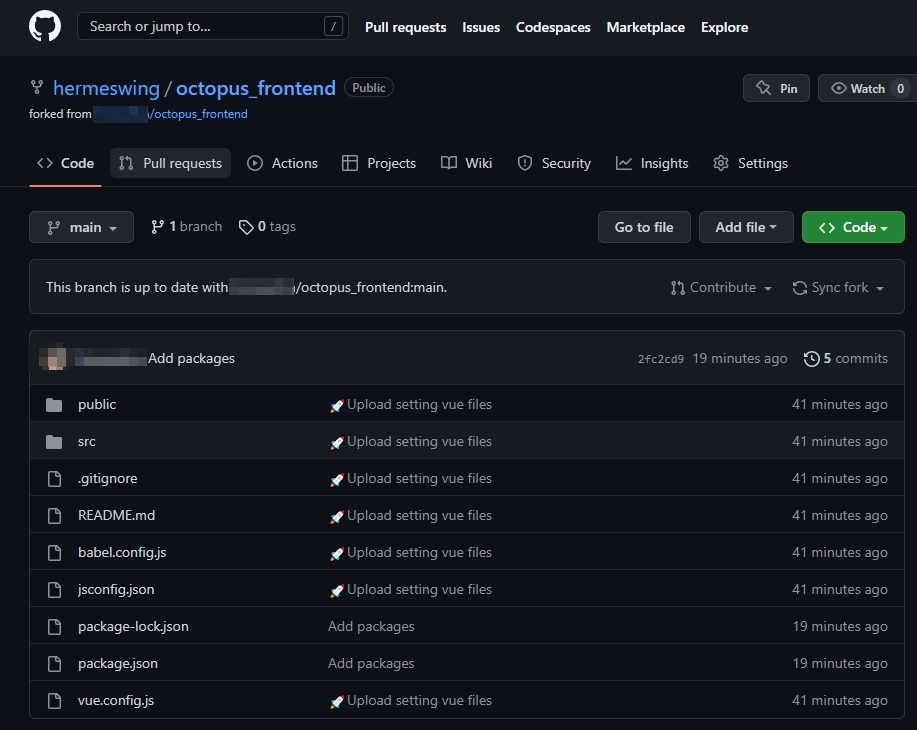
Task: Click the branch icon beside 1 branch
Action: coord(157,227)
